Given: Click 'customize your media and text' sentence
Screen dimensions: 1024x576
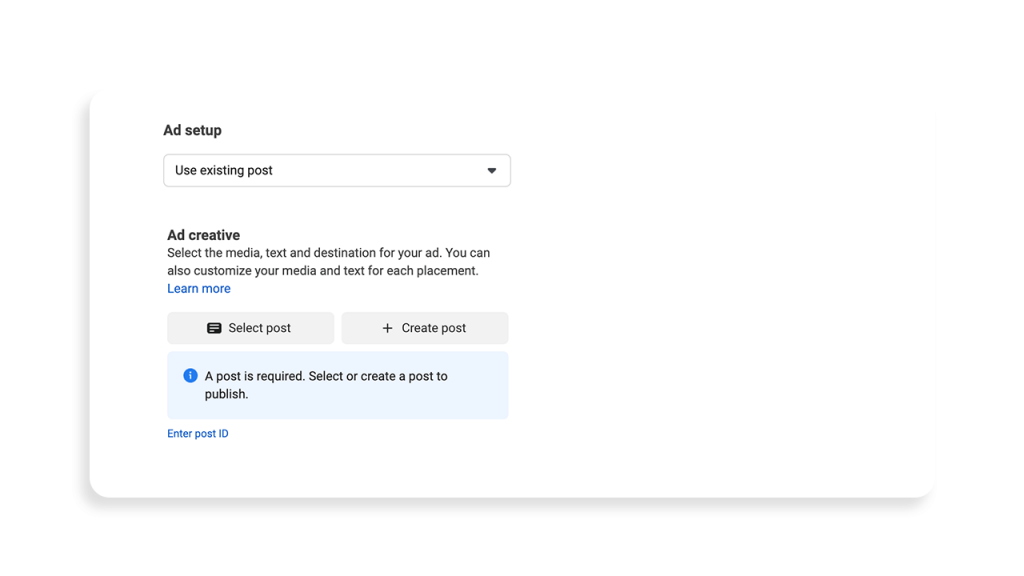Looking at the screenshot, I should point(290,271).
